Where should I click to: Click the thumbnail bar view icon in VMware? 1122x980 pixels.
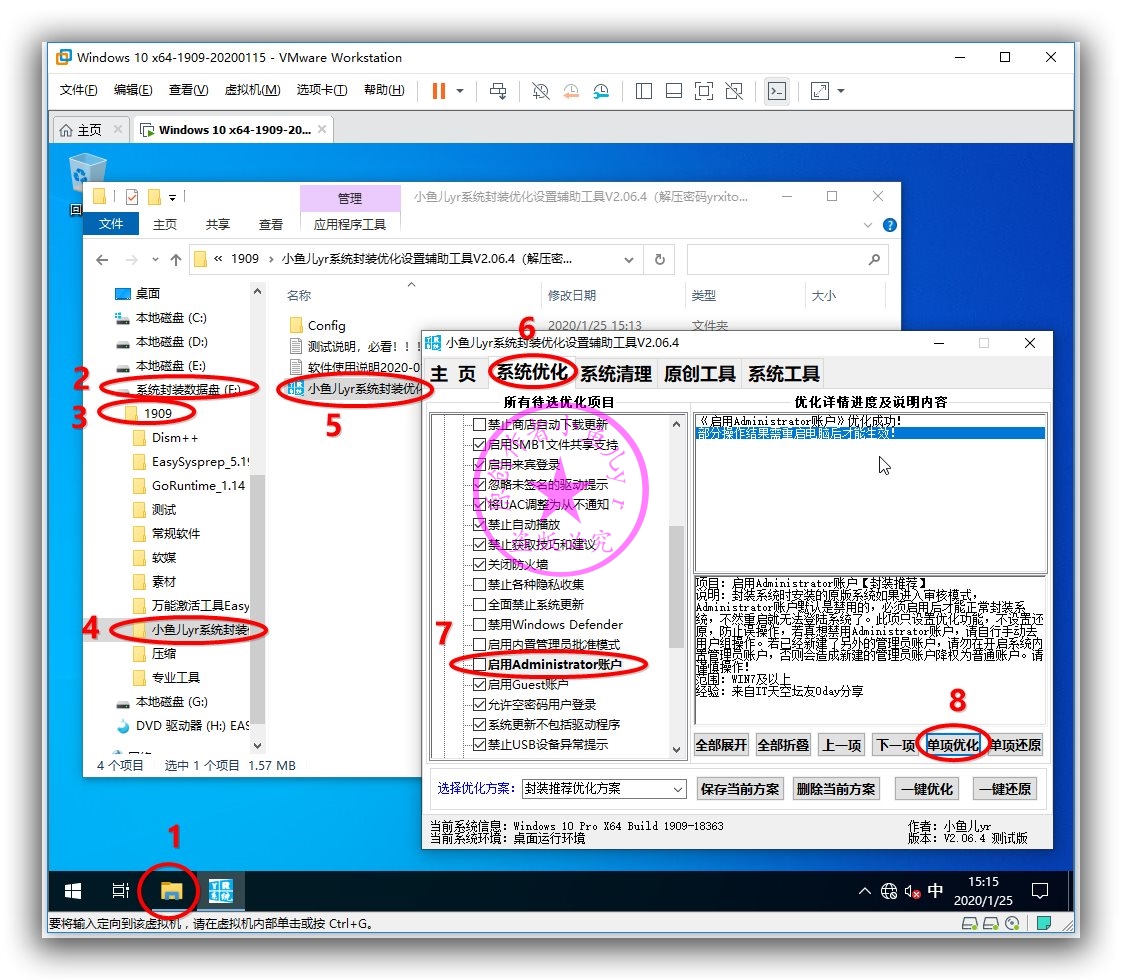[x=673, y=91]
